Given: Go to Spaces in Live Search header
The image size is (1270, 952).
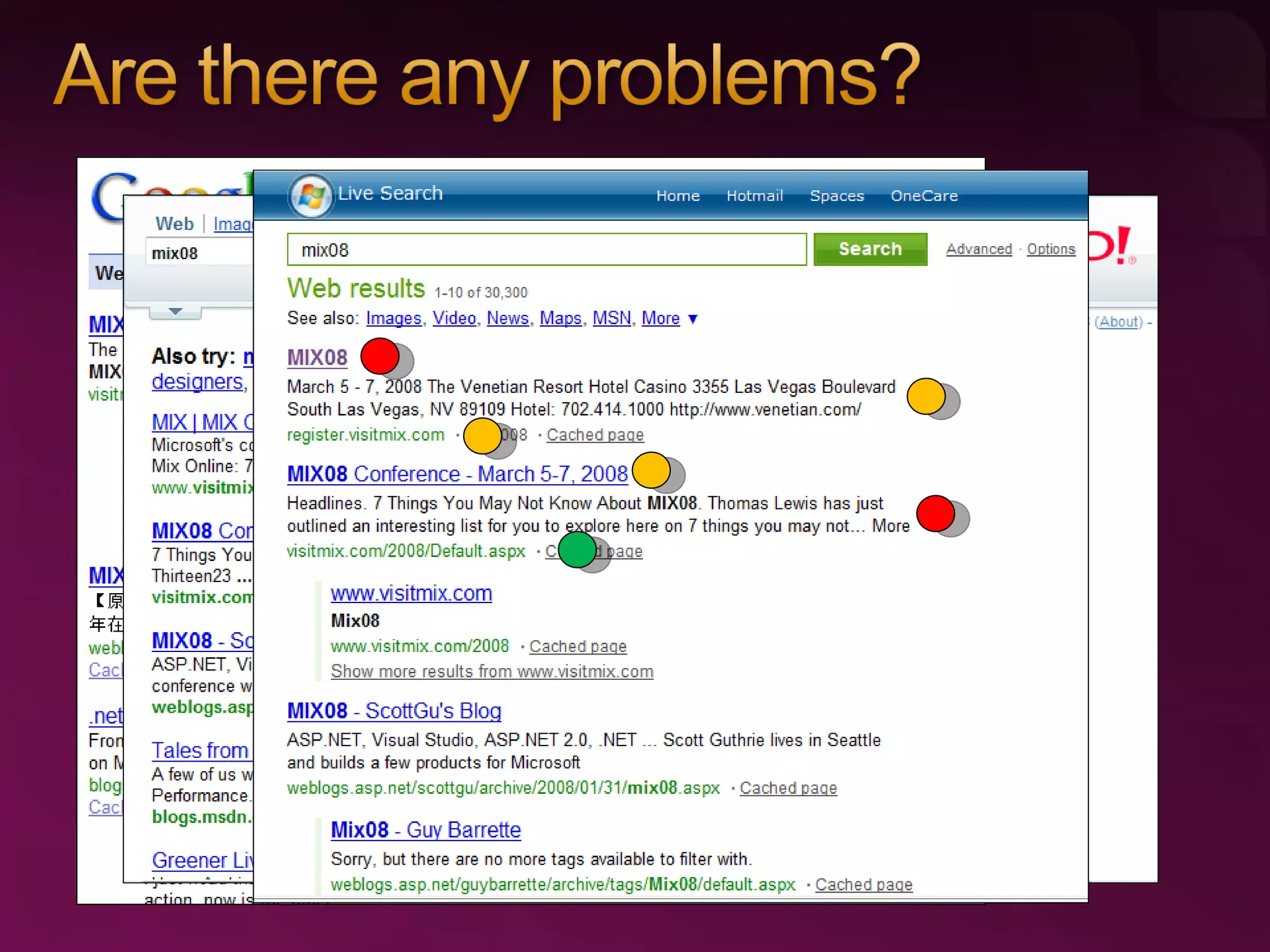Looking at the screenshot, I should (x=837, y=196).
